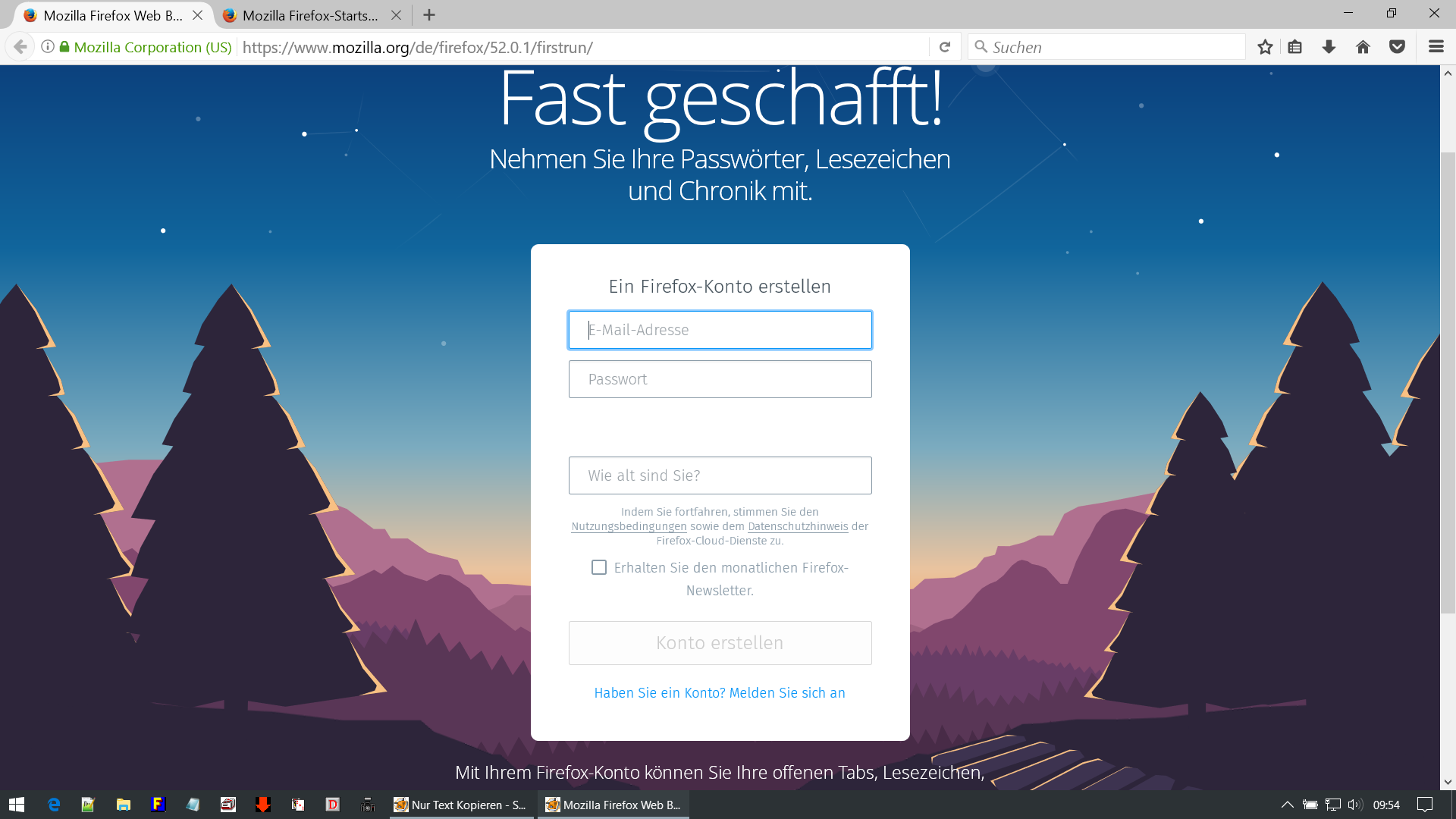1456x819 pixels.
Task: Focus the Passwort input field
Action: pos(720,379)
